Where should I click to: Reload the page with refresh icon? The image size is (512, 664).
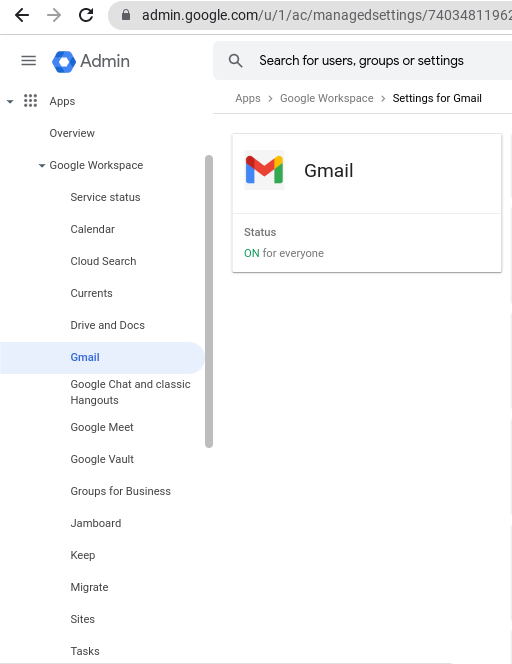[86, 15]
